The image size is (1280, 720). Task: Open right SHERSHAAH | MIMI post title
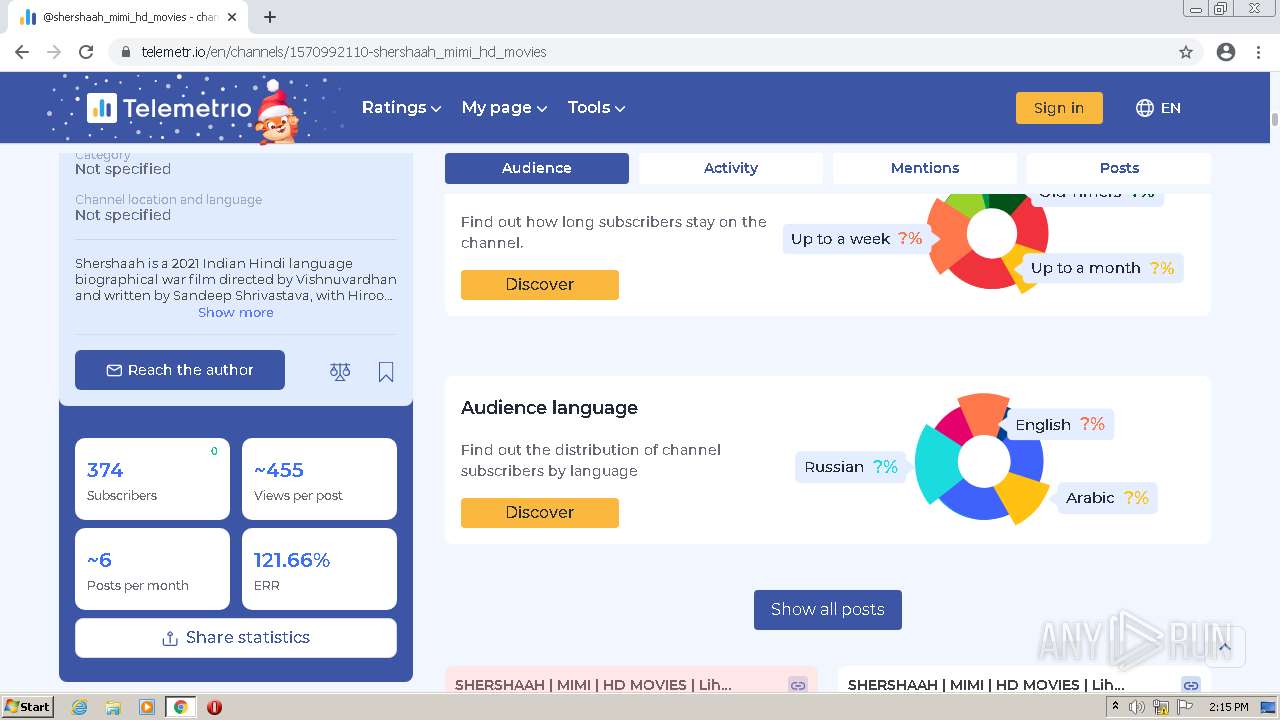986,685
